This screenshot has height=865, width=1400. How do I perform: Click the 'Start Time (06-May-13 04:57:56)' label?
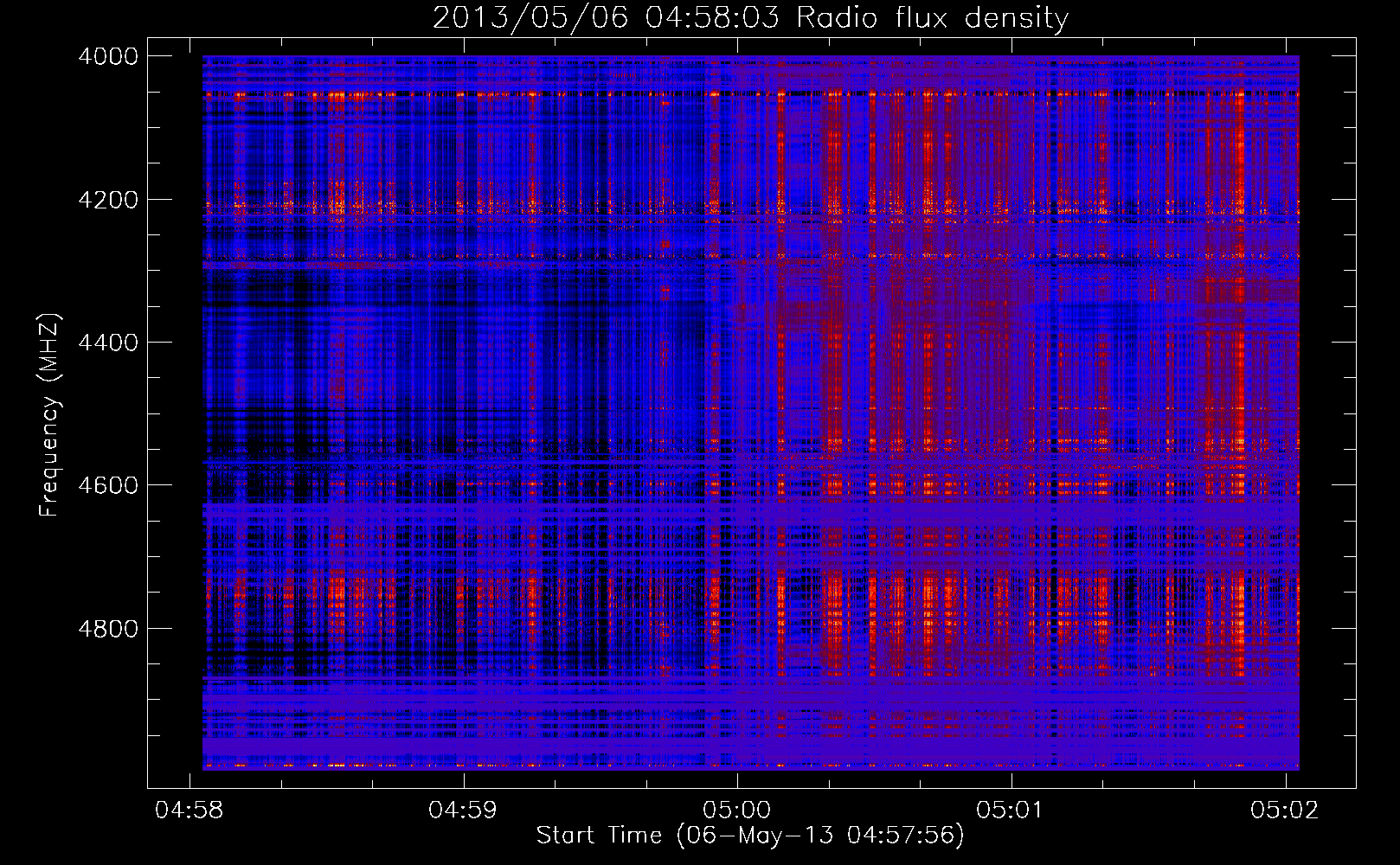click(750, 836)
